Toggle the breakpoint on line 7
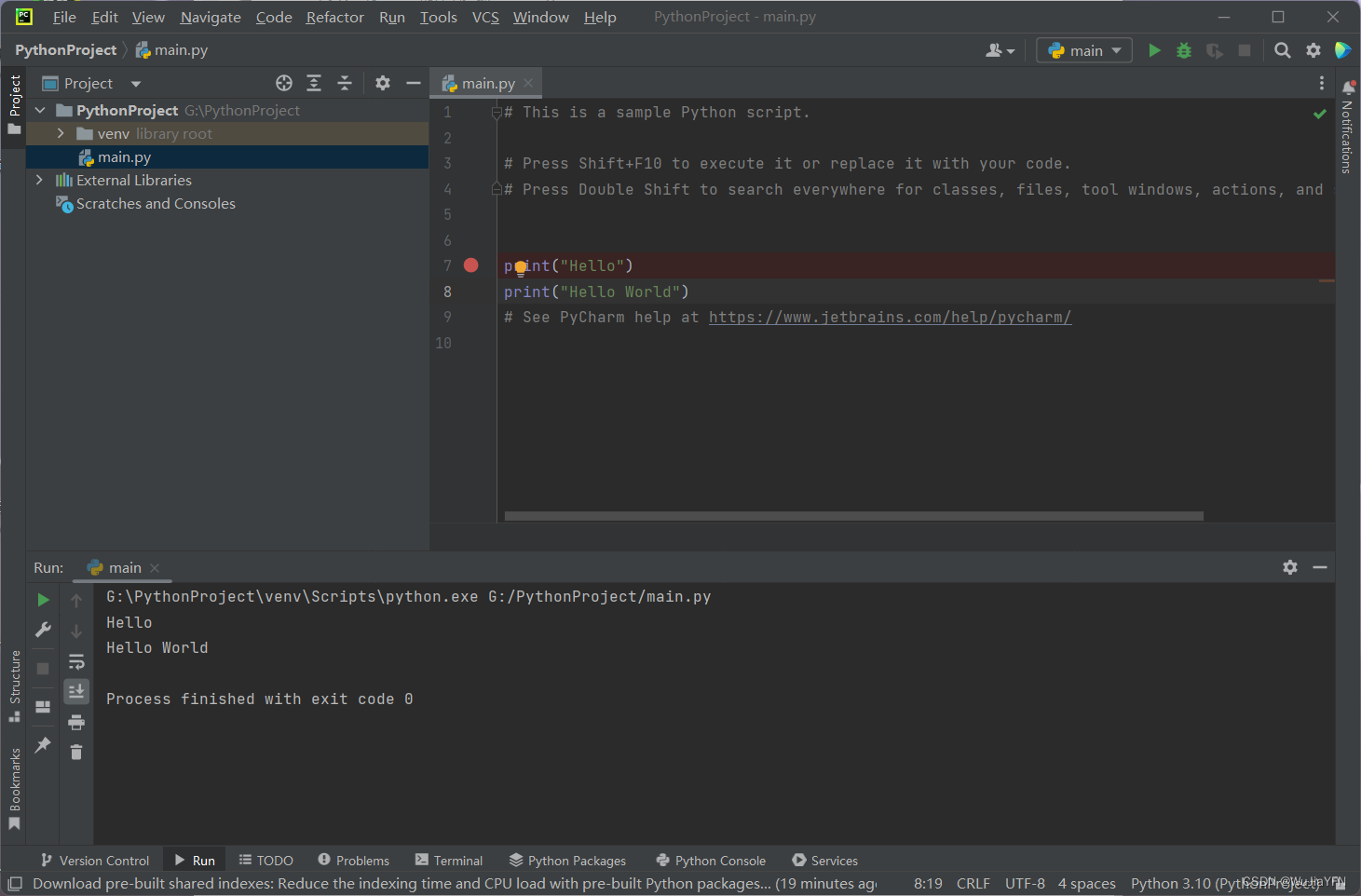This screenshot has height=896, width=1361. click(470, 265)
